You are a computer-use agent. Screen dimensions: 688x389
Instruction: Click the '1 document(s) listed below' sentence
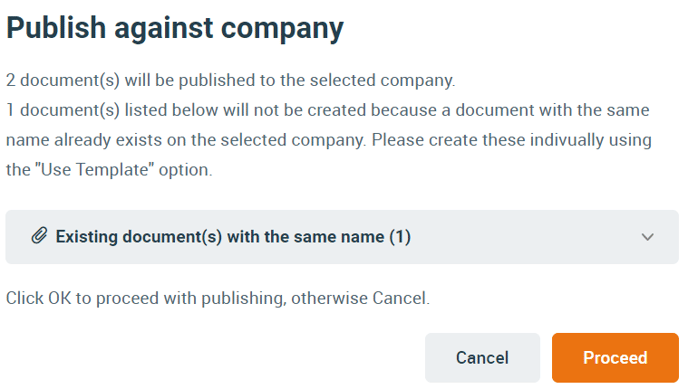(328, 140)
